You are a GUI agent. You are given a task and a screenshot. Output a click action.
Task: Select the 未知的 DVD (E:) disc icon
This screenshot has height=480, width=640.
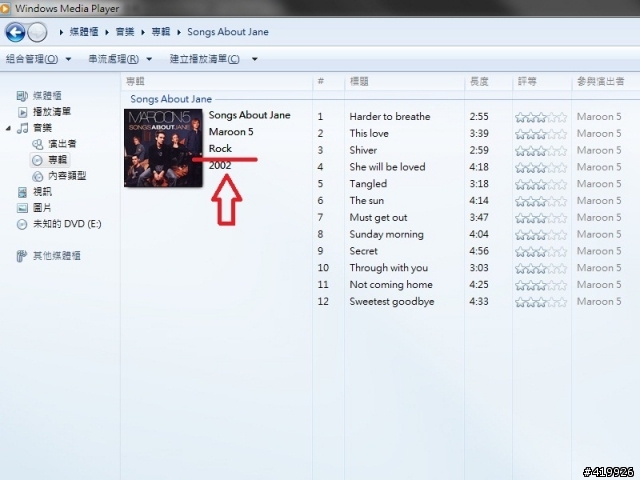tap(22, 224)
